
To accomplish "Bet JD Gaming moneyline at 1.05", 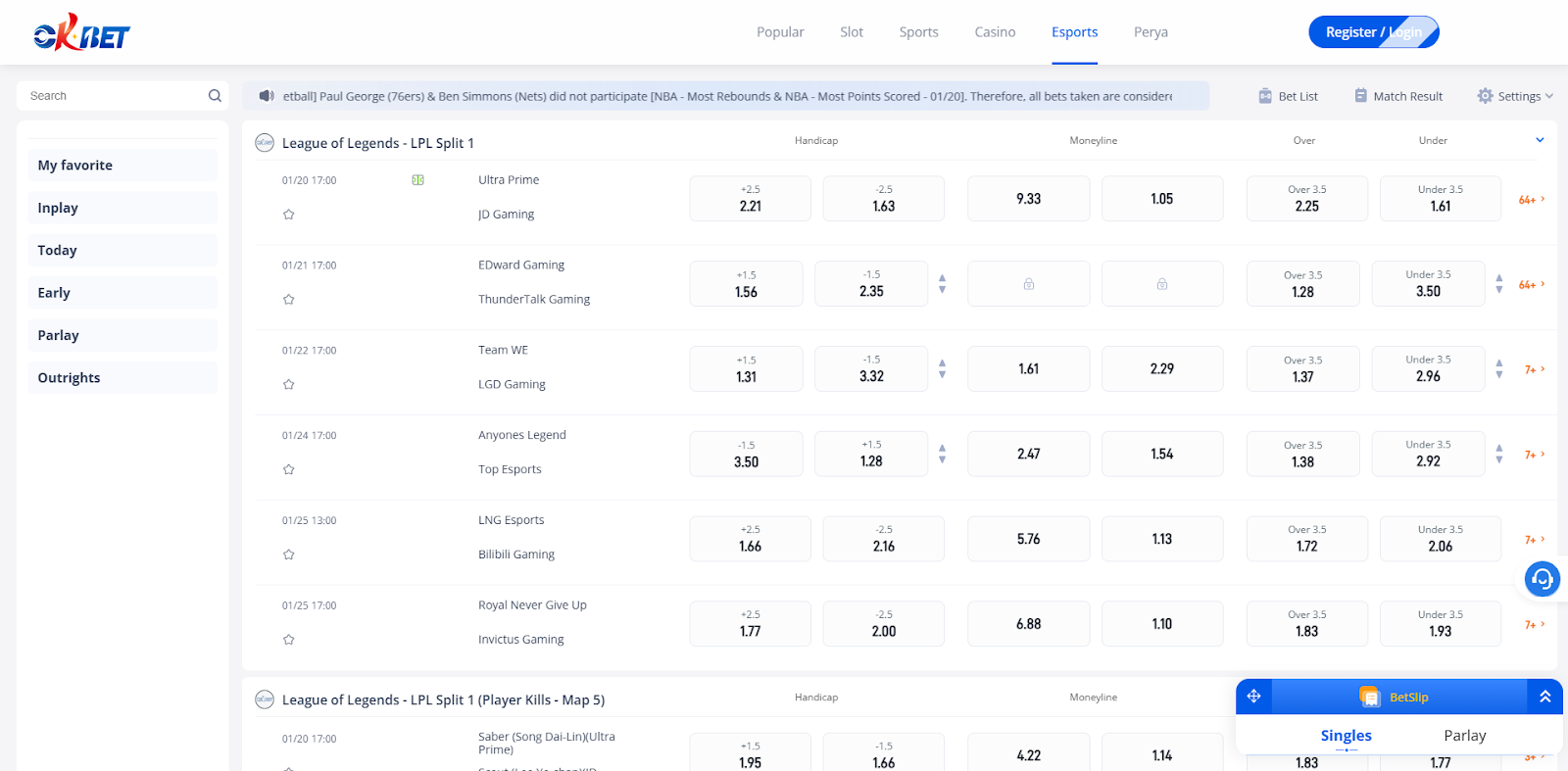I will (1161, 199).
